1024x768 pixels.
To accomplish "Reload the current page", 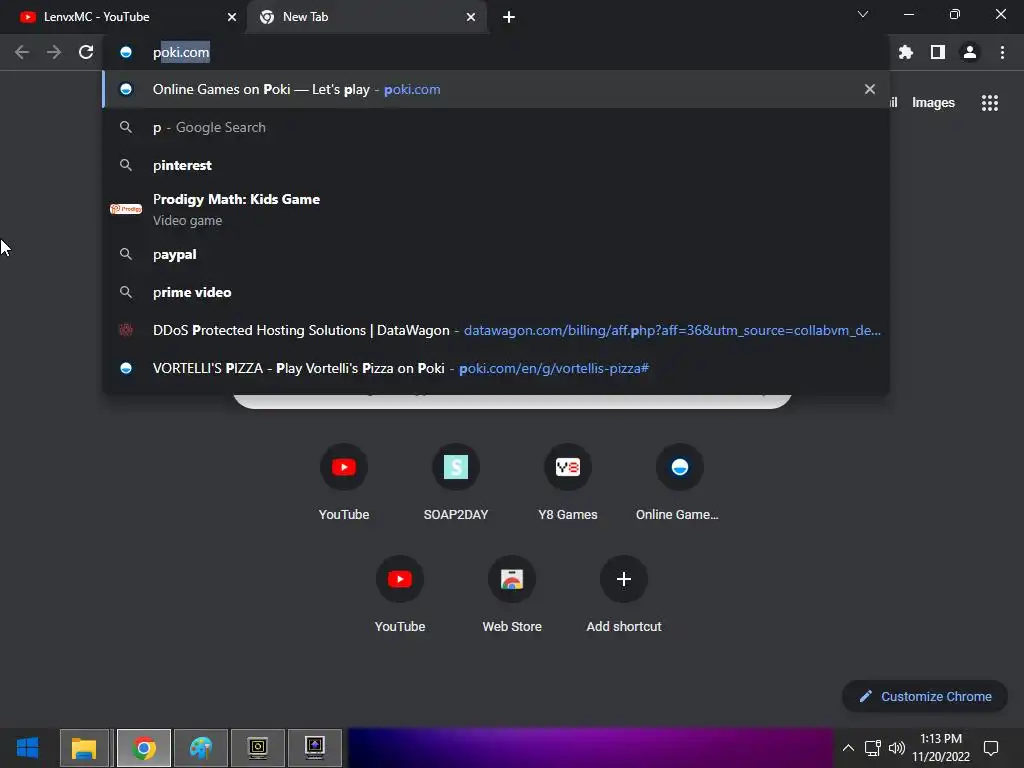I will pyautogui.click(x=86, y=52).
